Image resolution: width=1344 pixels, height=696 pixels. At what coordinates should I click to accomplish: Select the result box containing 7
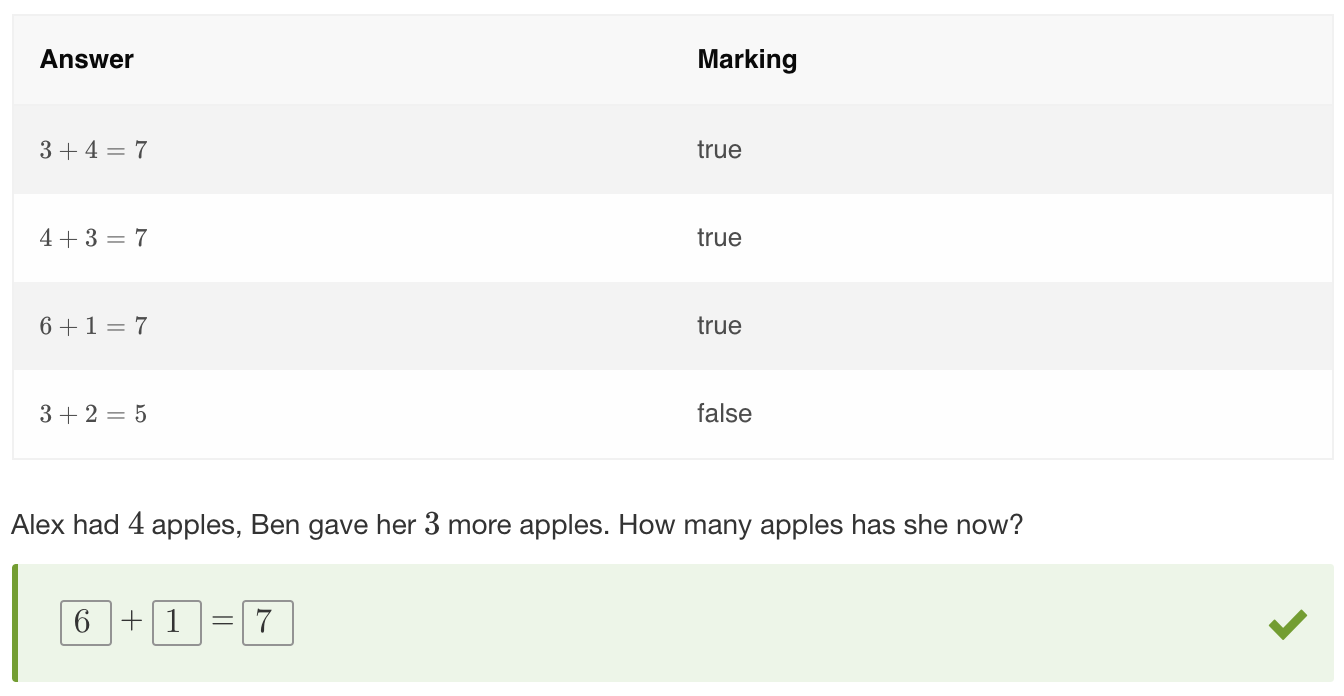click(x=267, y=623)
